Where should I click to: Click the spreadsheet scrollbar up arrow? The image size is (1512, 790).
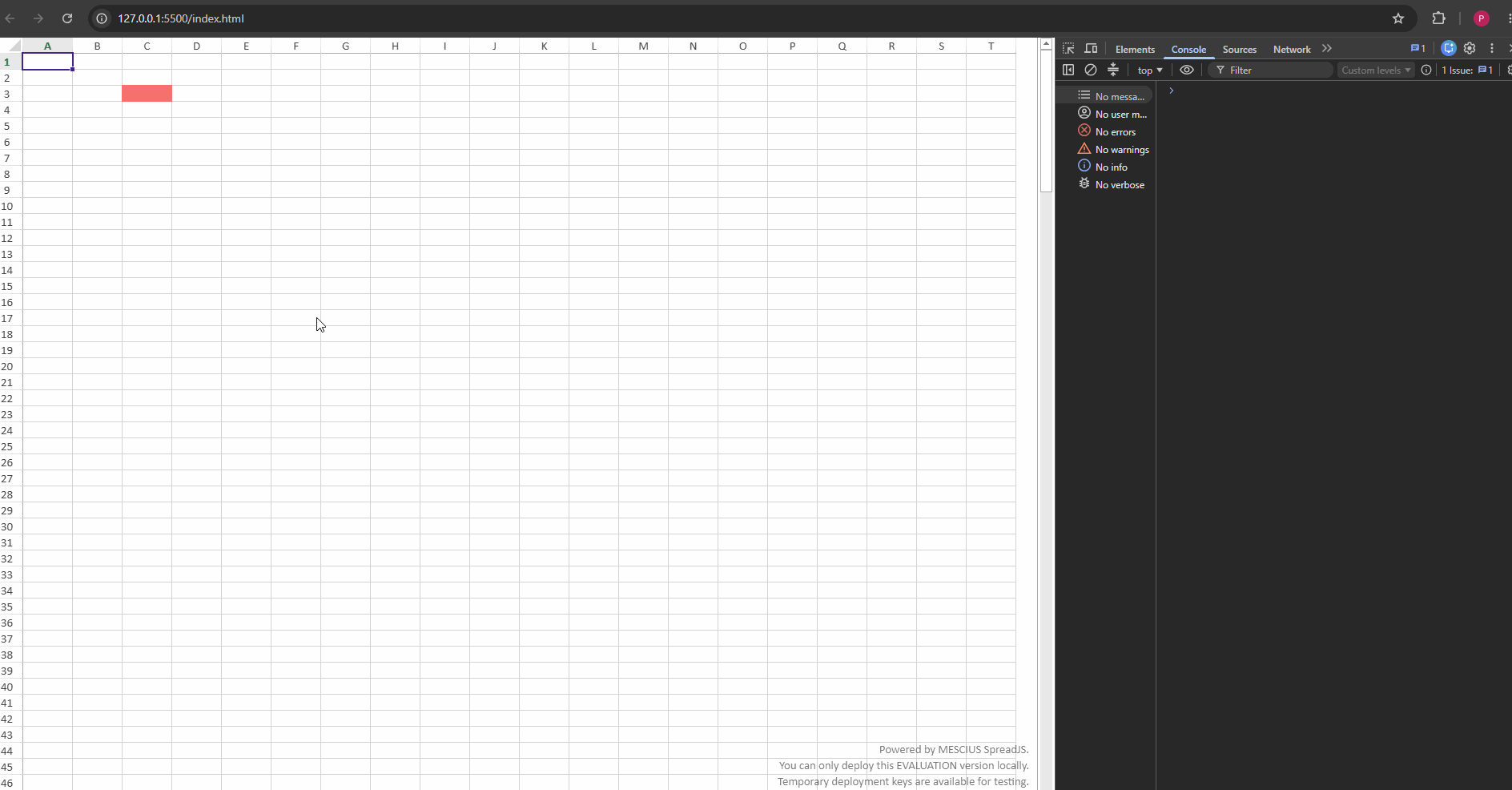click(1046, 44)
